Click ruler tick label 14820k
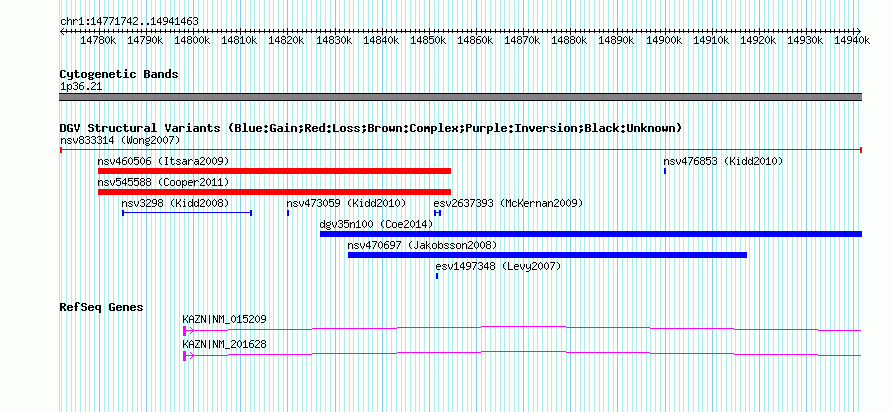The image size is (890, 412). [287, 40]
